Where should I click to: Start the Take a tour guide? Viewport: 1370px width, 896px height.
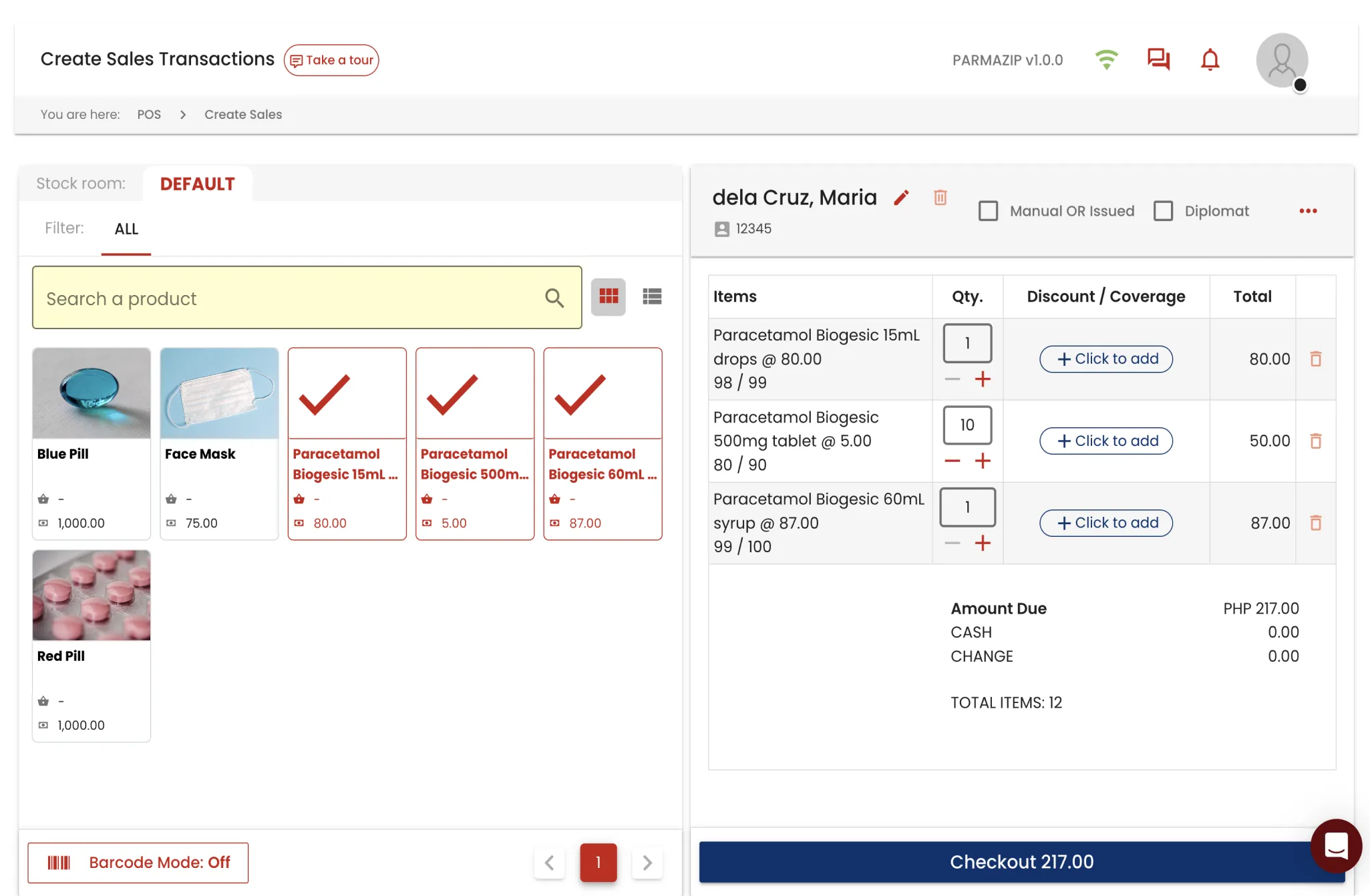click(331, 60)
